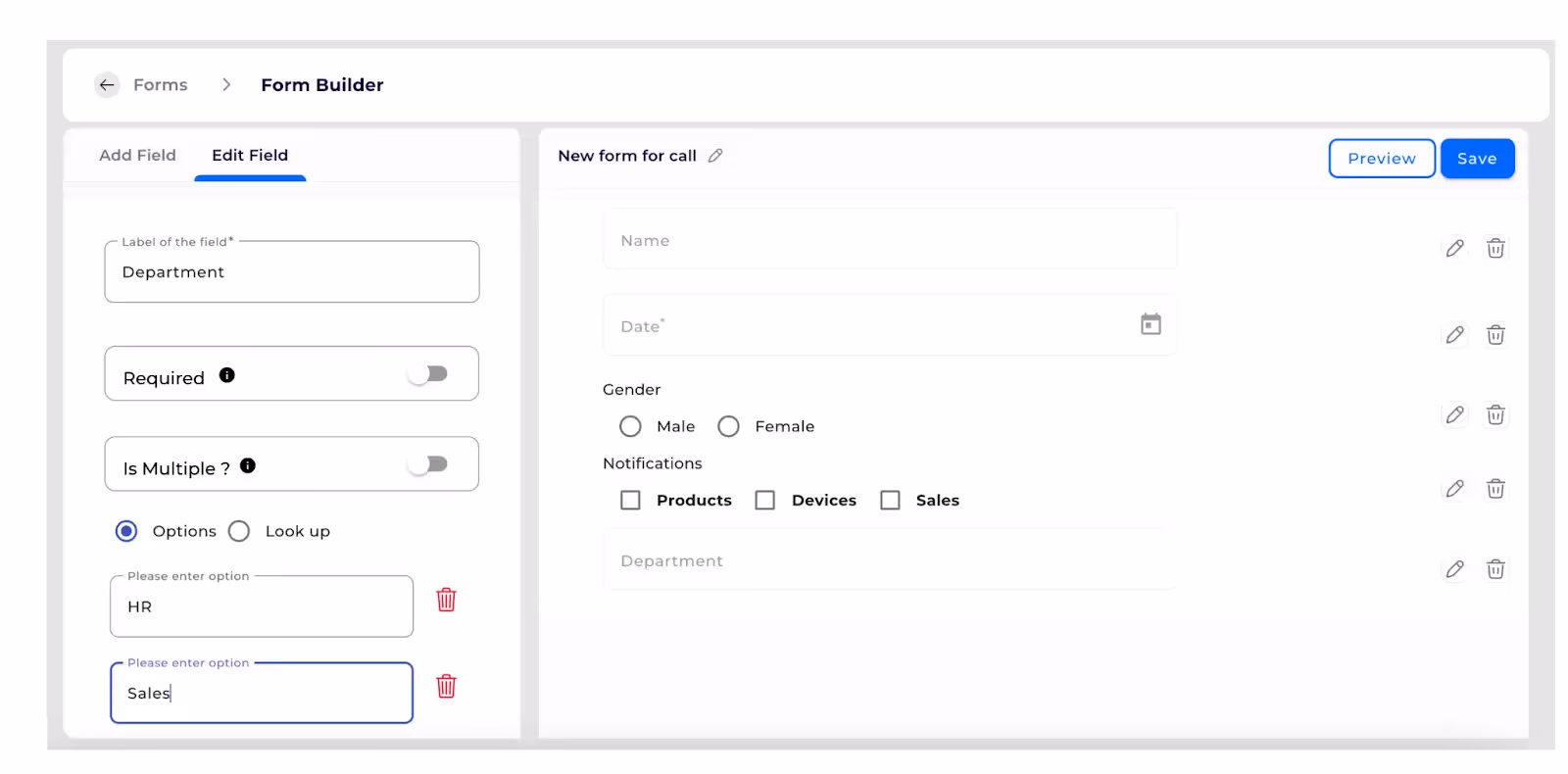
Task: Show info tooltip next to Required
Action: pyautogui.click(x=227, y=375)
